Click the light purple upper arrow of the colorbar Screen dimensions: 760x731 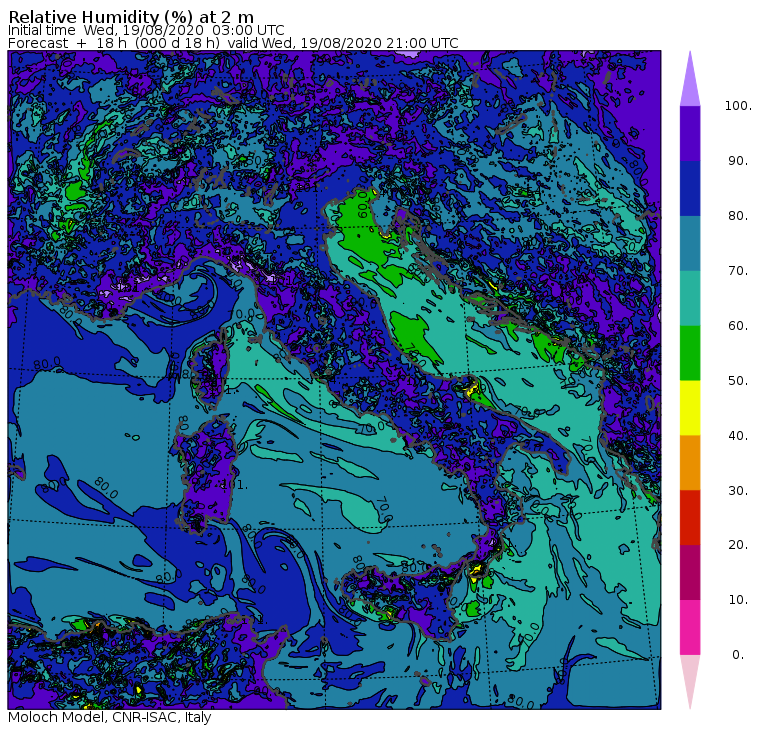690,82
